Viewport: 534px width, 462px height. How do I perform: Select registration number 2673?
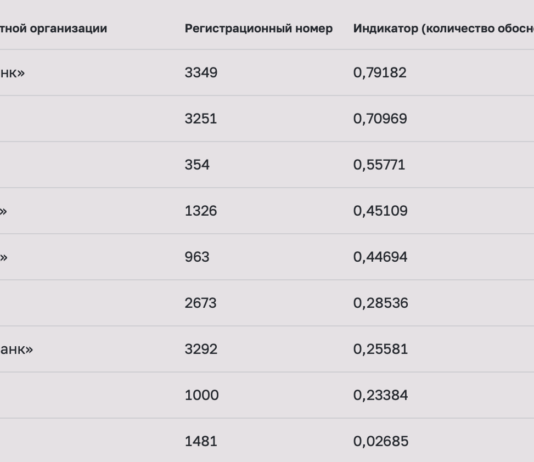[x=201, y=303]
